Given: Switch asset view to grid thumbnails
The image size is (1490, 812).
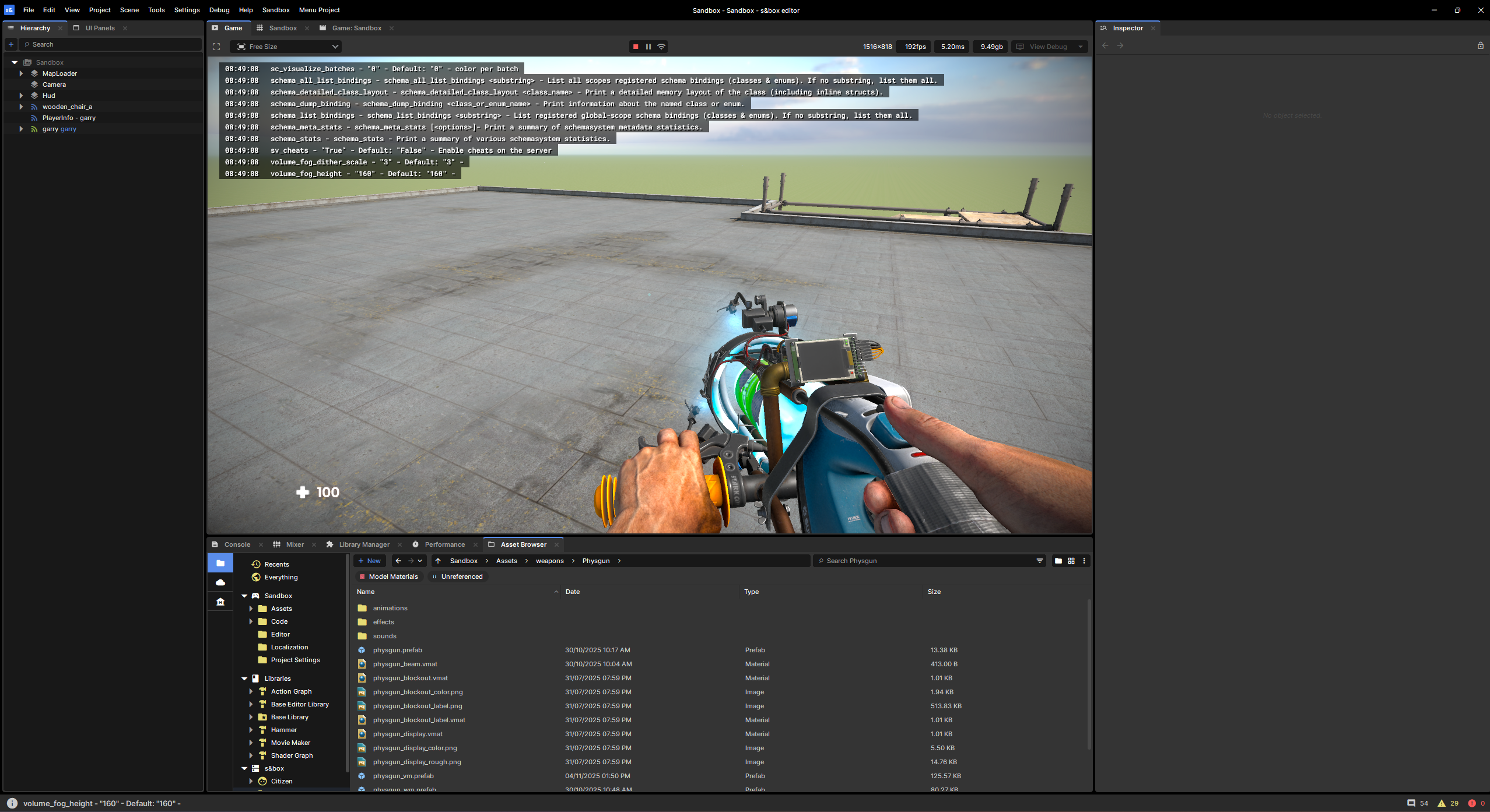Looking at the screenshot, I should click(x=1071, y=561).
